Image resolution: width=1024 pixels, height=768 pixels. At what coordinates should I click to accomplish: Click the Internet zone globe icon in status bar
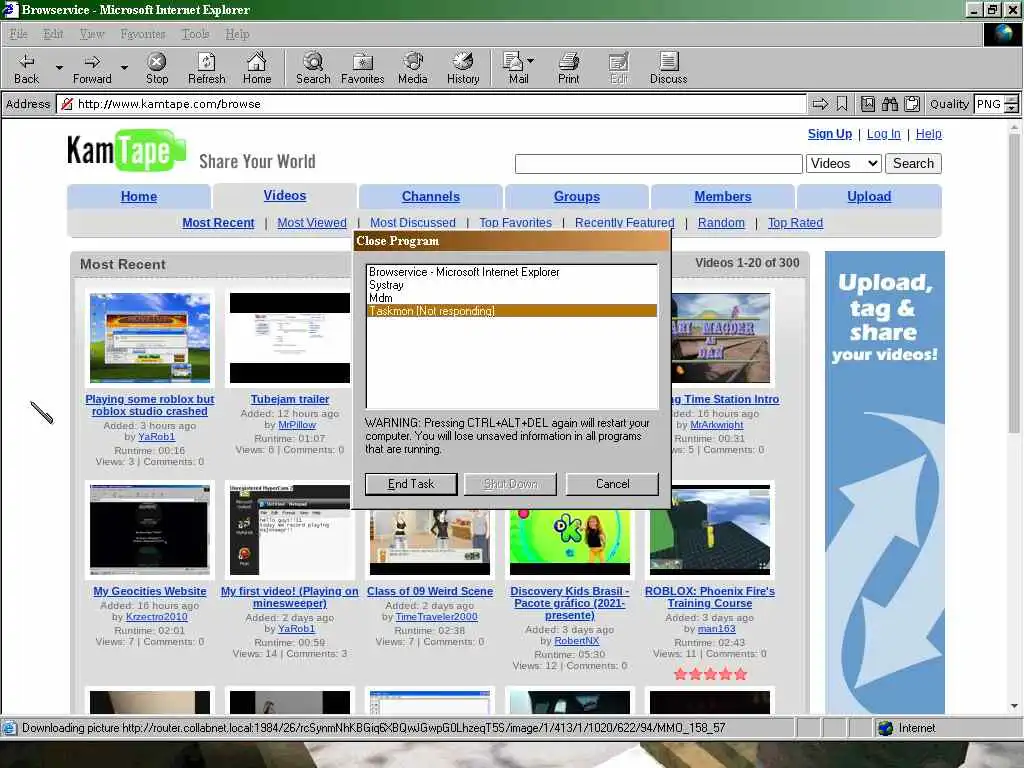pos(886,728)
